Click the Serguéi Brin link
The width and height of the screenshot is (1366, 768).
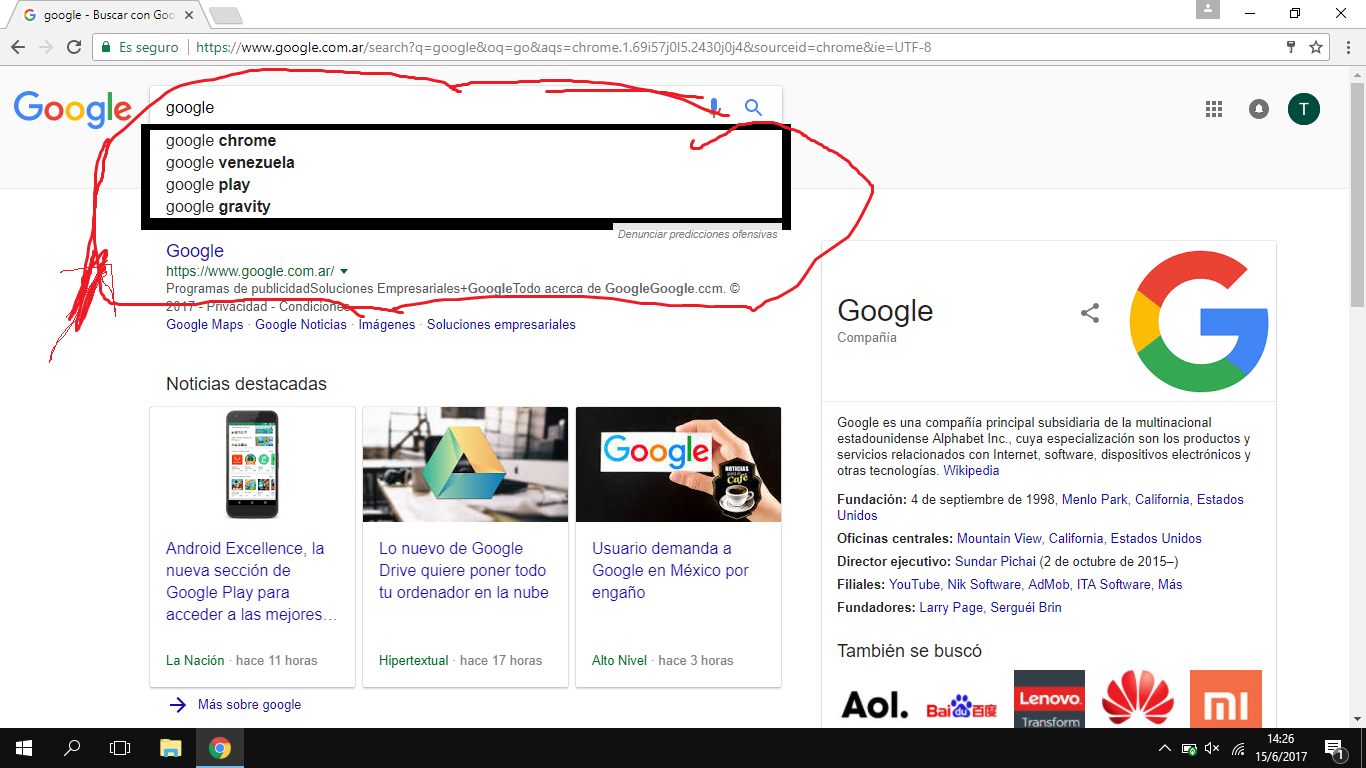tap(1026, 607)
